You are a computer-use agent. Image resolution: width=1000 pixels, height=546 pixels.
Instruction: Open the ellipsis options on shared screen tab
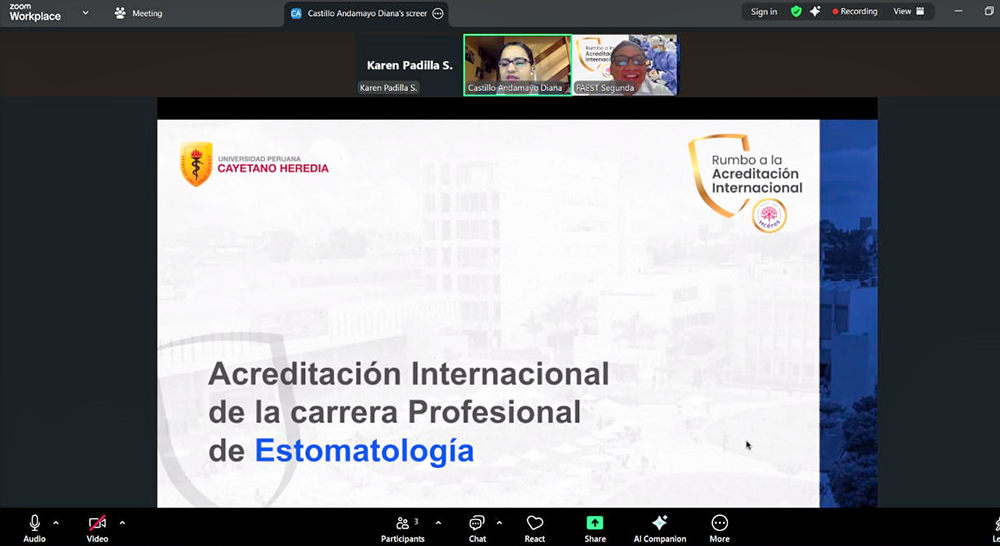tap(438, 13)
